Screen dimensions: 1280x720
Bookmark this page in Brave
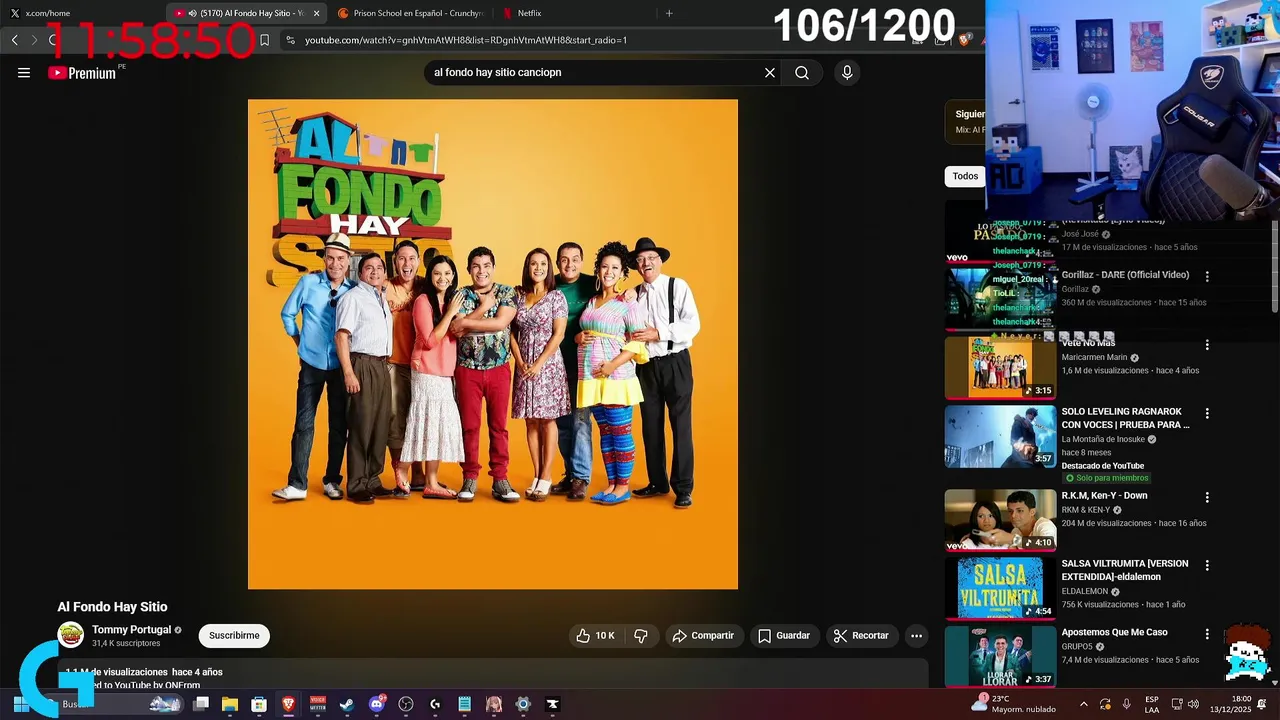(x=264, y=40)
